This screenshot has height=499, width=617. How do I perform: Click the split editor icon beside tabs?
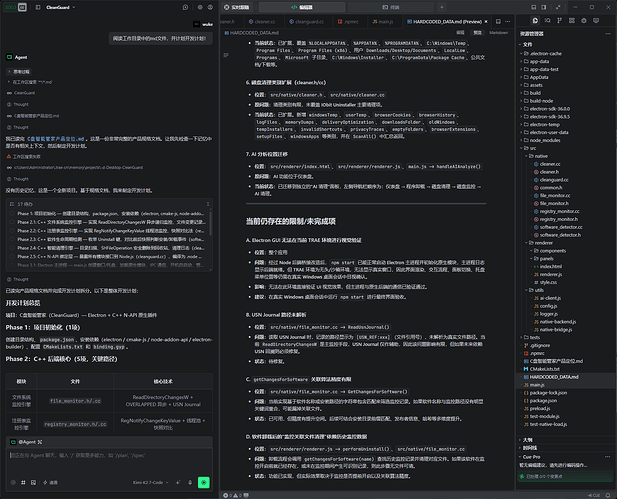[498, 21]
